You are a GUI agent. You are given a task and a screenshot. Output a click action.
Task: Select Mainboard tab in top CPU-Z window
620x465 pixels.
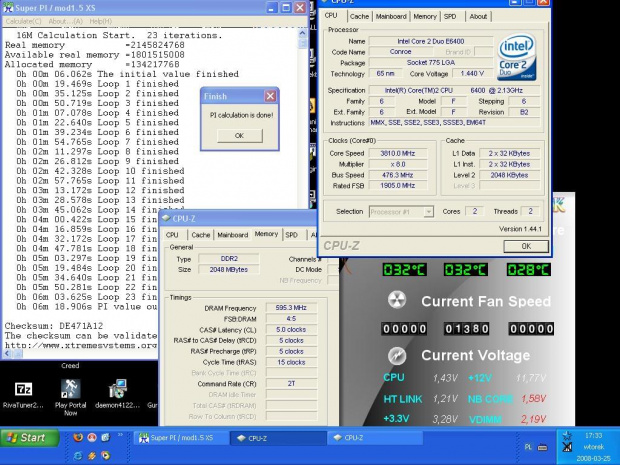[x=391, y=16]
